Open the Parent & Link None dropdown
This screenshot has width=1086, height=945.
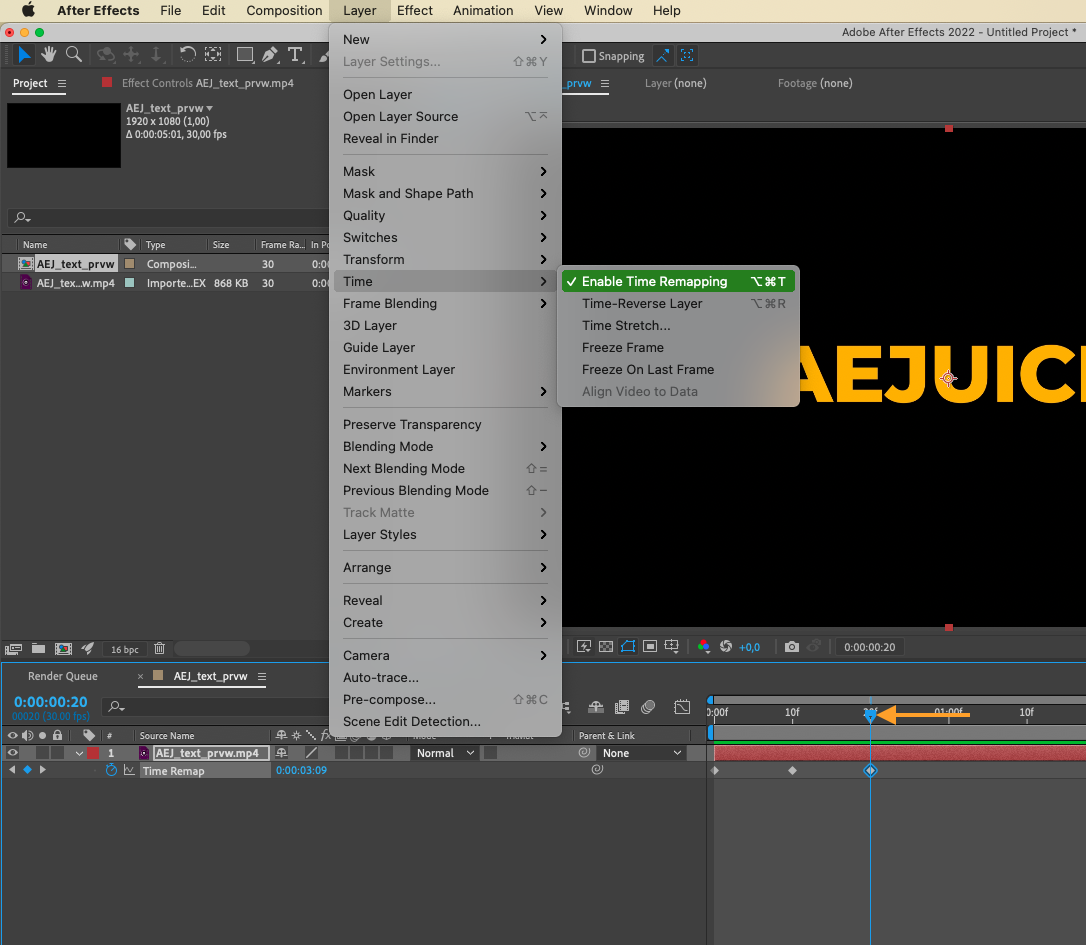pyautogui.click(x=642, y=753)
